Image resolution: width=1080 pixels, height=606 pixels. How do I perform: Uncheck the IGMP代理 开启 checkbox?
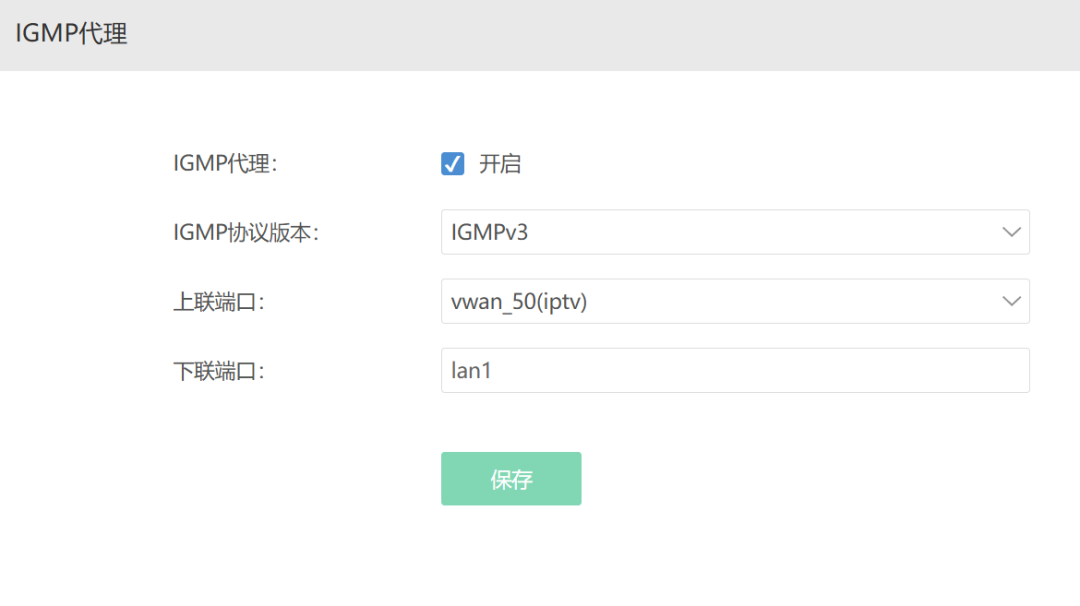(453, 164)
